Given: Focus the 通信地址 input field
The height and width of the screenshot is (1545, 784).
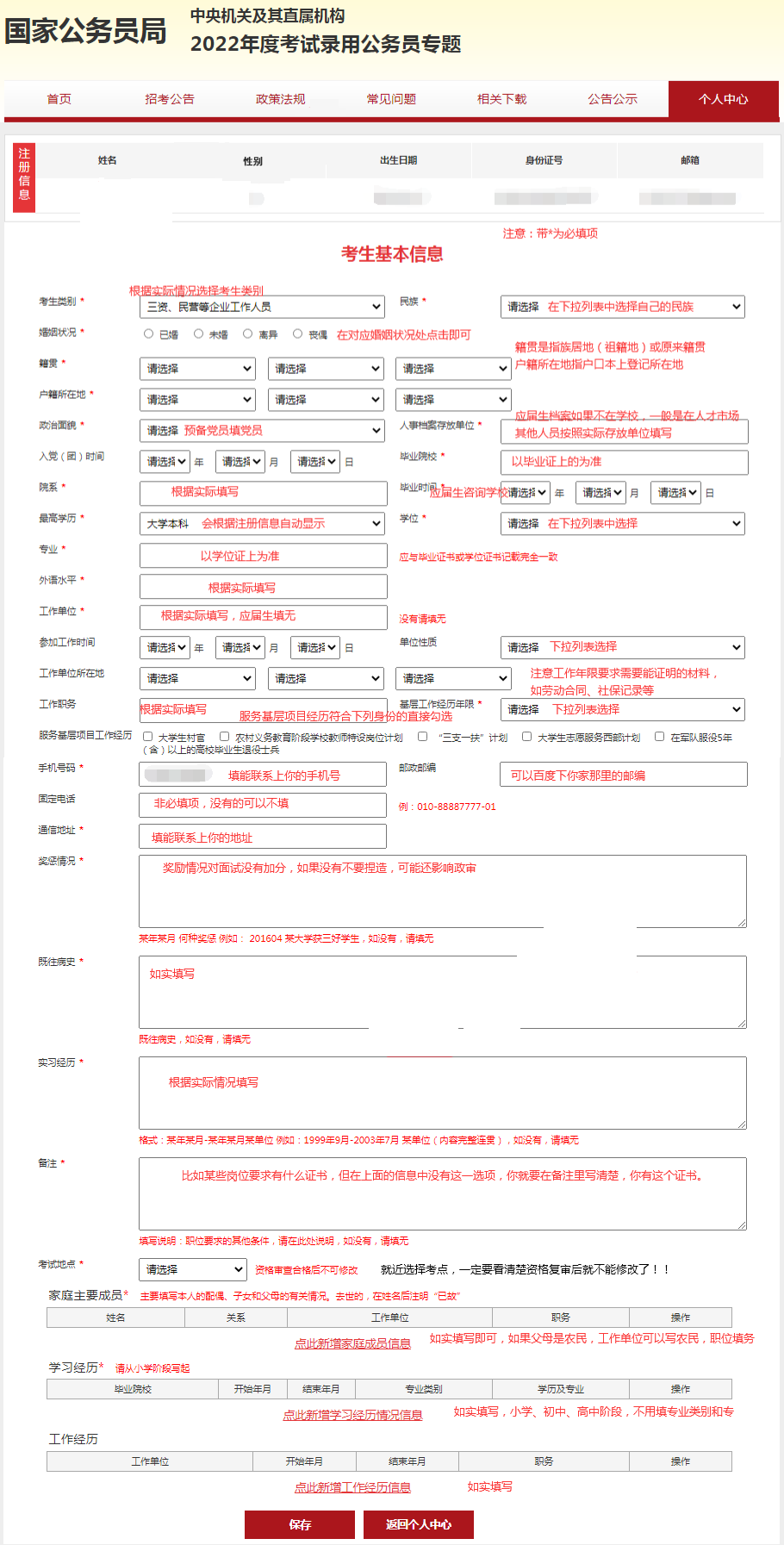Looking at the screenshot, I should (263, 837).
